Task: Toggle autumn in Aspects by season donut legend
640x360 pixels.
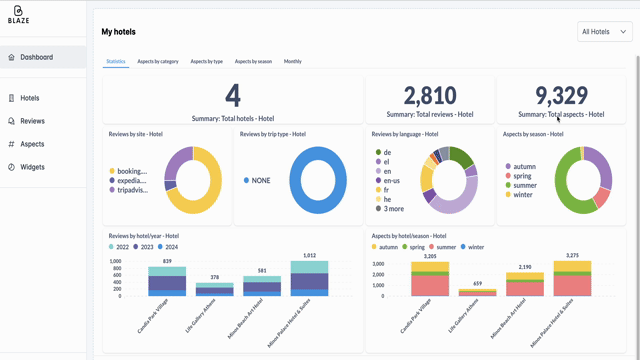Action: (x=520, y=167)
